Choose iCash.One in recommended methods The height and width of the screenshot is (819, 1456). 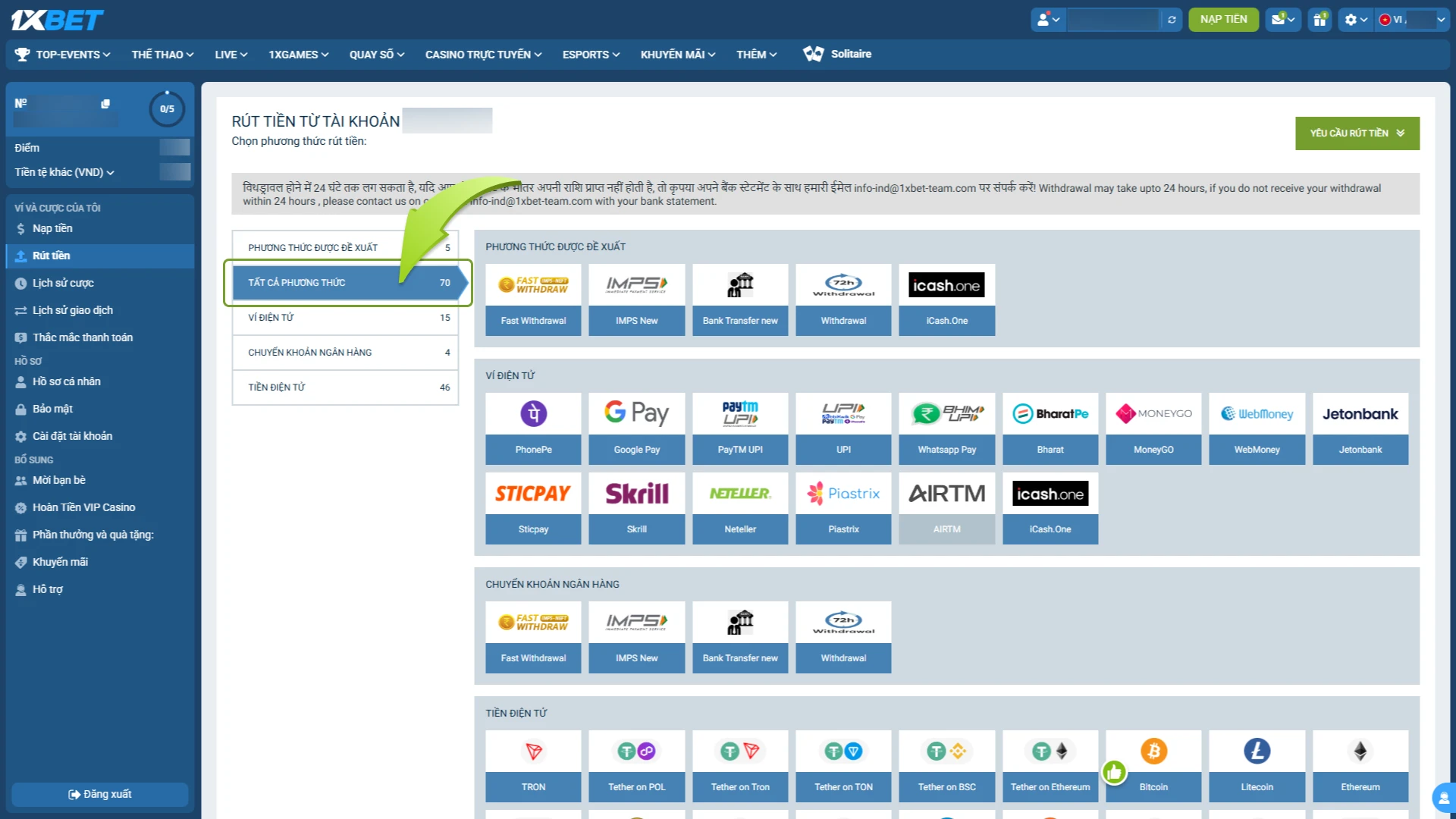click(x=946, y=300)
